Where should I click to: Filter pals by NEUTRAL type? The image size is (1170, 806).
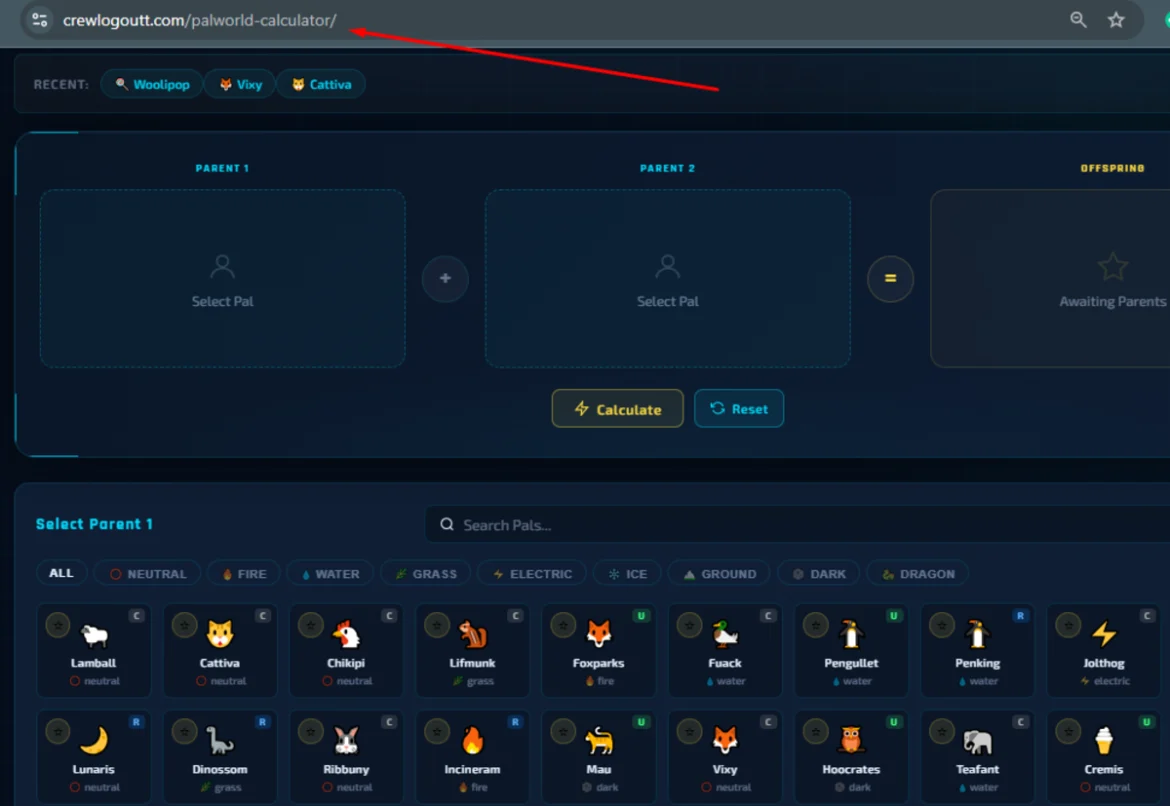(148, 573)
